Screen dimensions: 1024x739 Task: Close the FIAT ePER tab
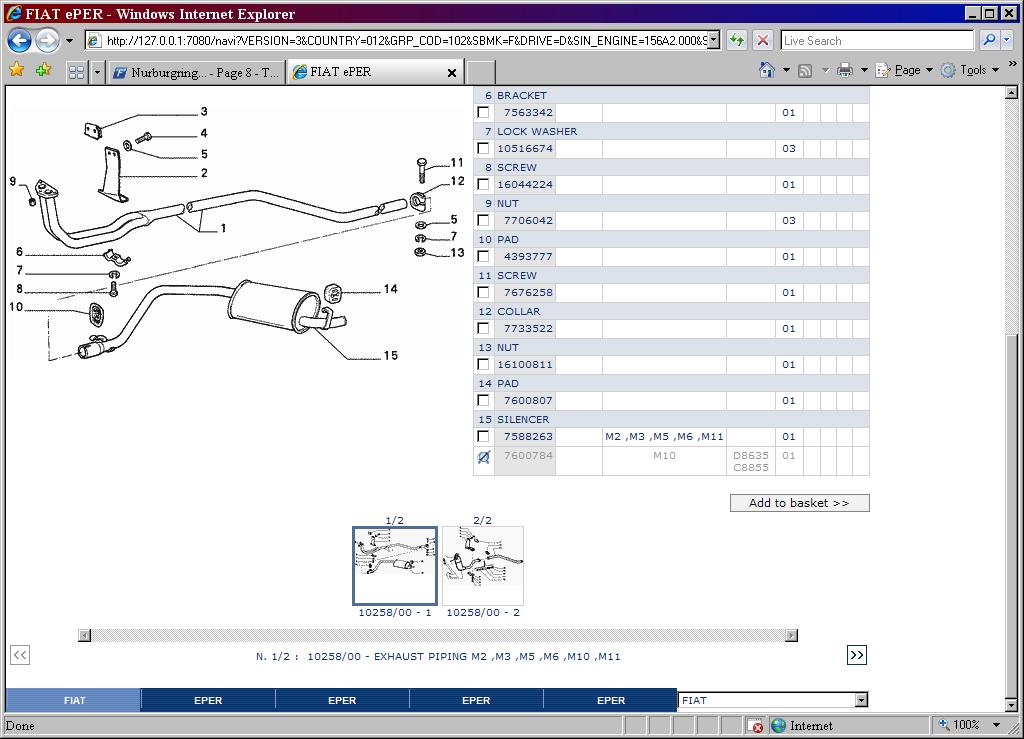(451, 73)
